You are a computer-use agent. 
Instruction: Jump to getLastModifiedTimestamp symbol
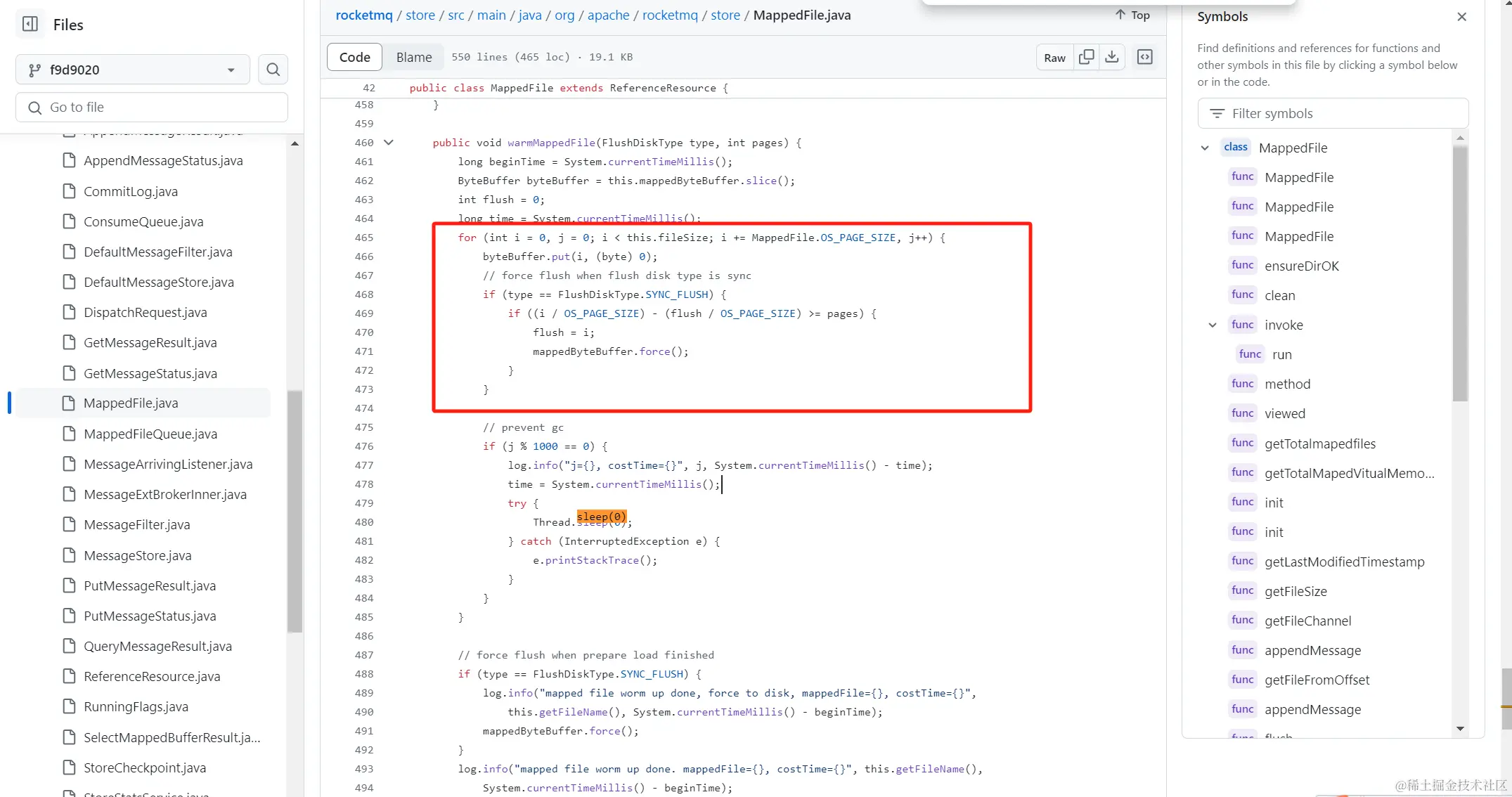(1345, 562)
